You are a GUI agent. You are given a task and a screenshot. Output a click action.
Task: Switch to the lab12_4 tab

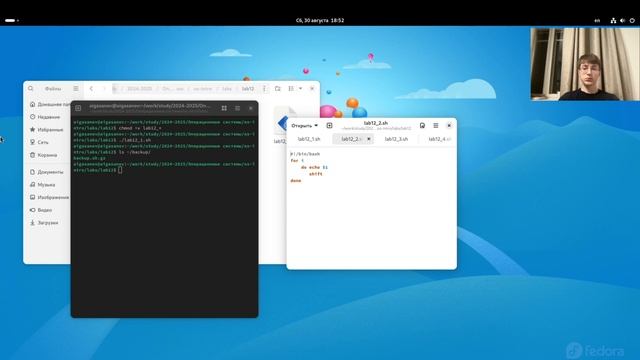click(x=438, y=139)
